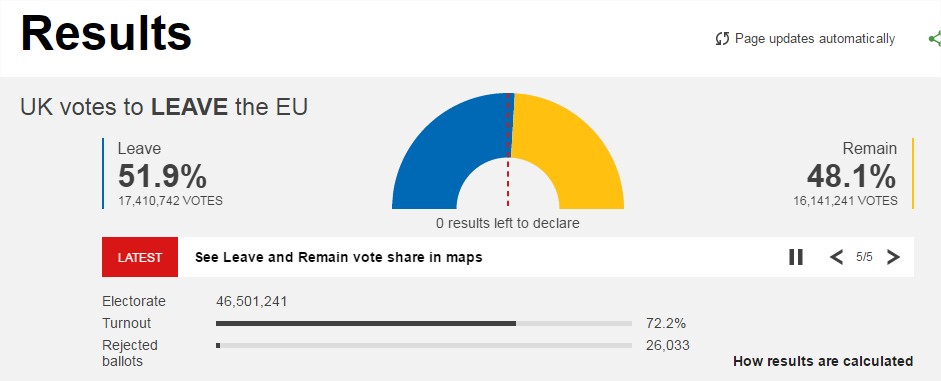Pause the latest news ticker
Viewport: 941px width, 381px height.
click(796, 257)
